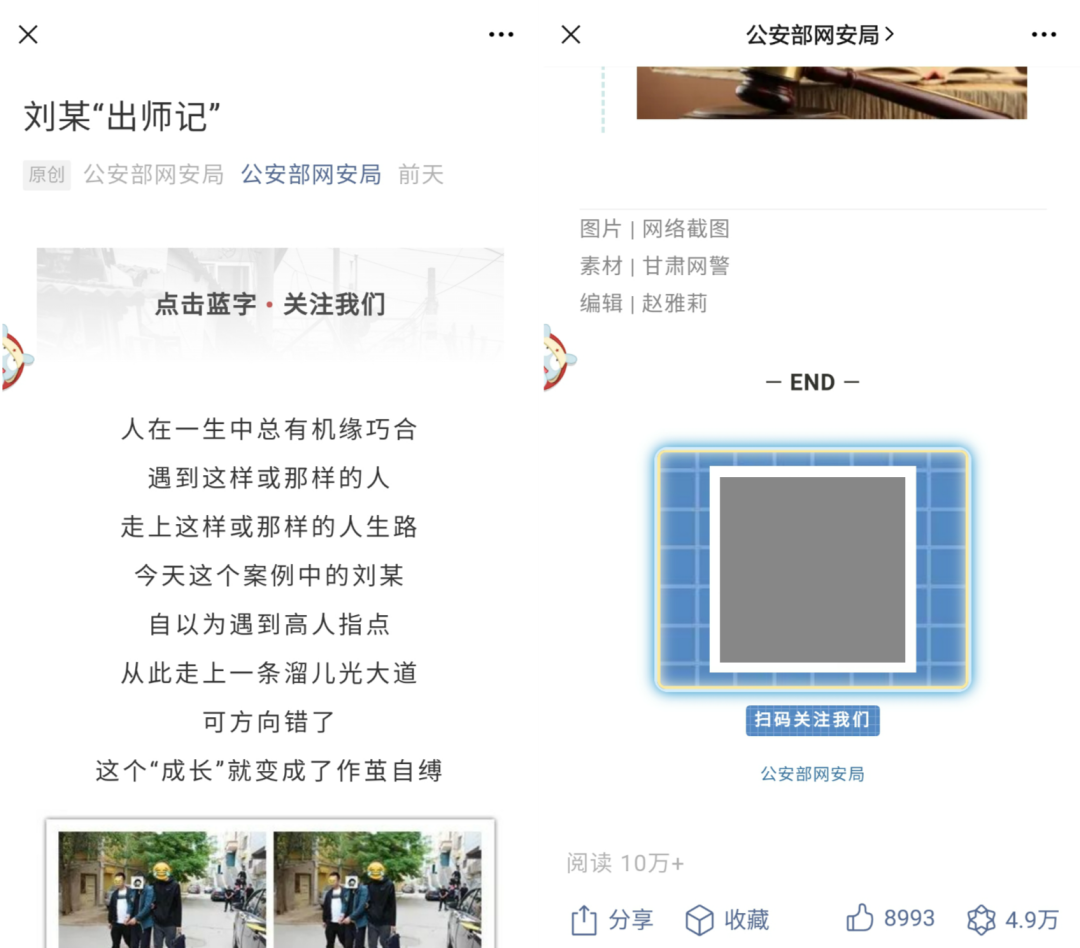Open the blue 公安部网安局 account link
The width and height of the screenshot is (1080, 948).
coord(311,175)
